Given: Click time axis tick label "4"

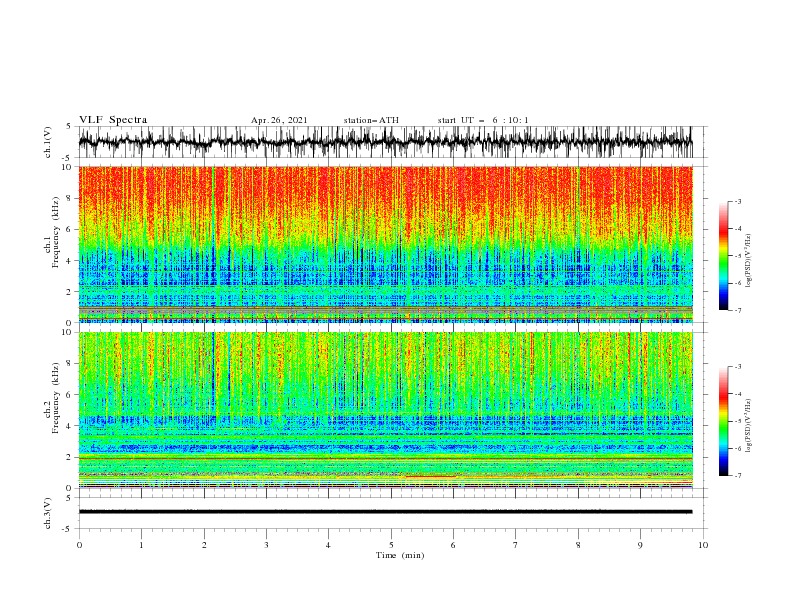Looking at the screenshot, I should click(x=328, y=545).
